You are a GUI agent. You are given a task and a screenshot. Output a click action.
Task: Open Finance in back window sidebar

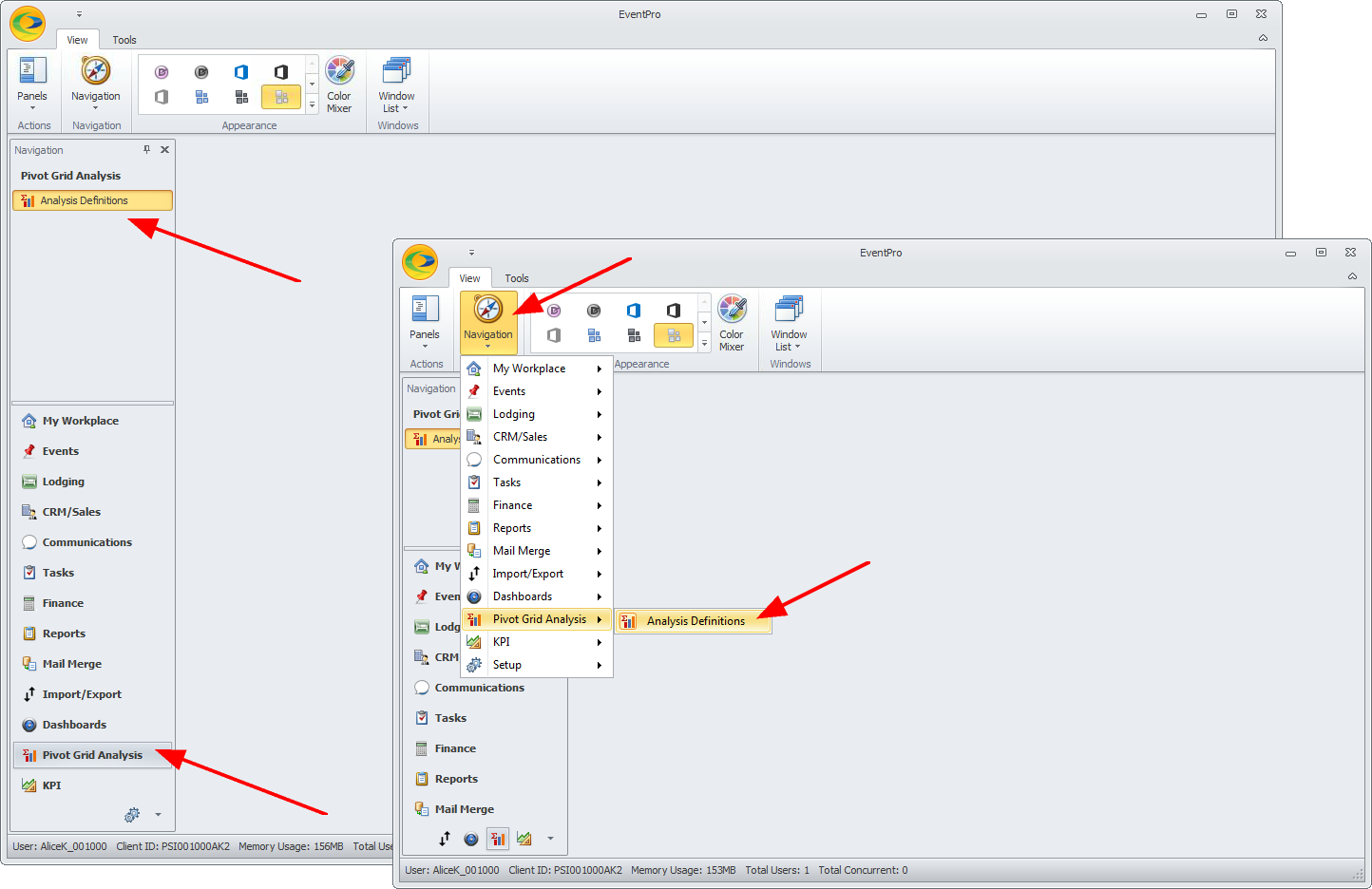click(92, 603)
